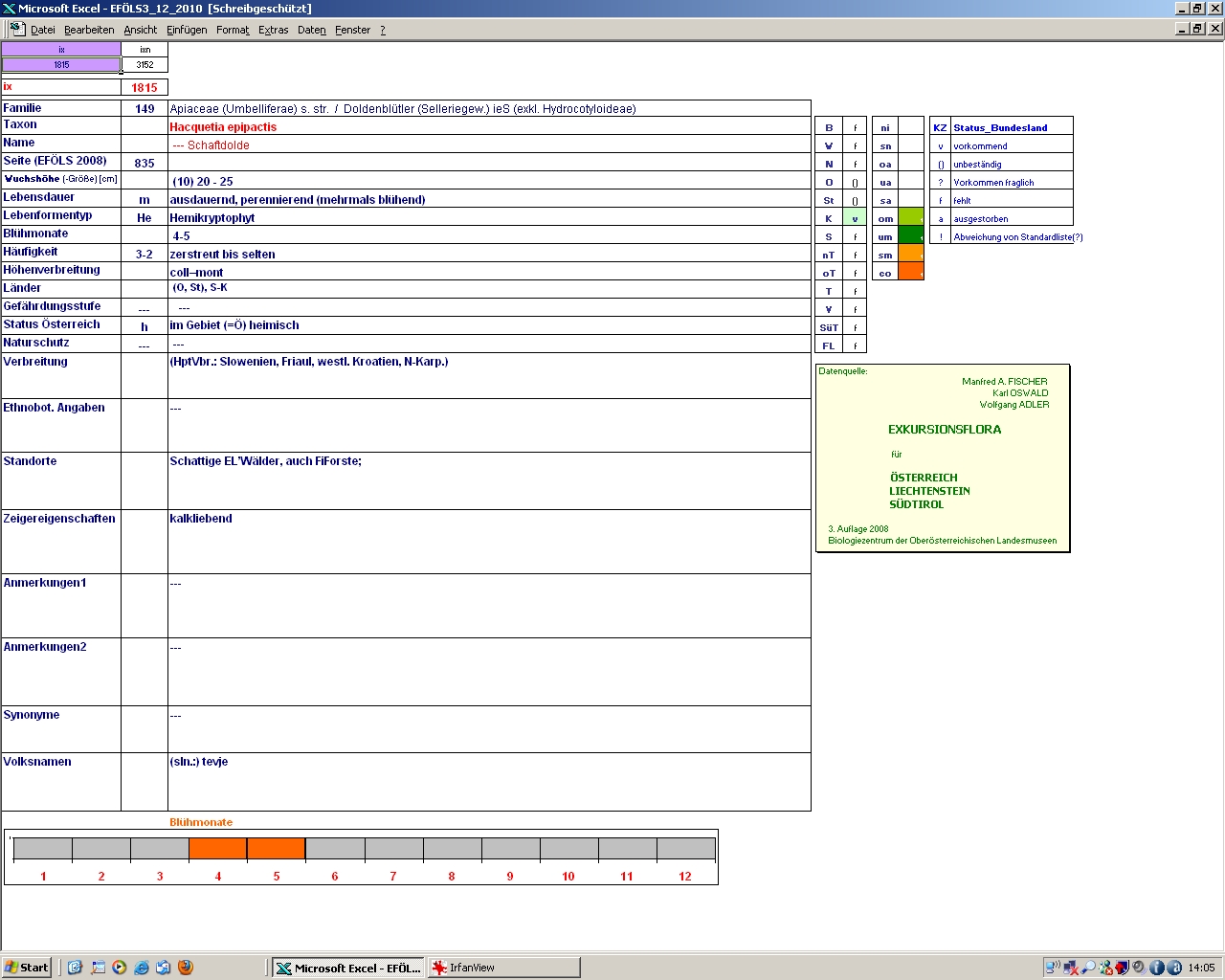Launch Windows Media Player from quick launch
The width and height of the screenshot is (1225, 980).
pos(120,968)
